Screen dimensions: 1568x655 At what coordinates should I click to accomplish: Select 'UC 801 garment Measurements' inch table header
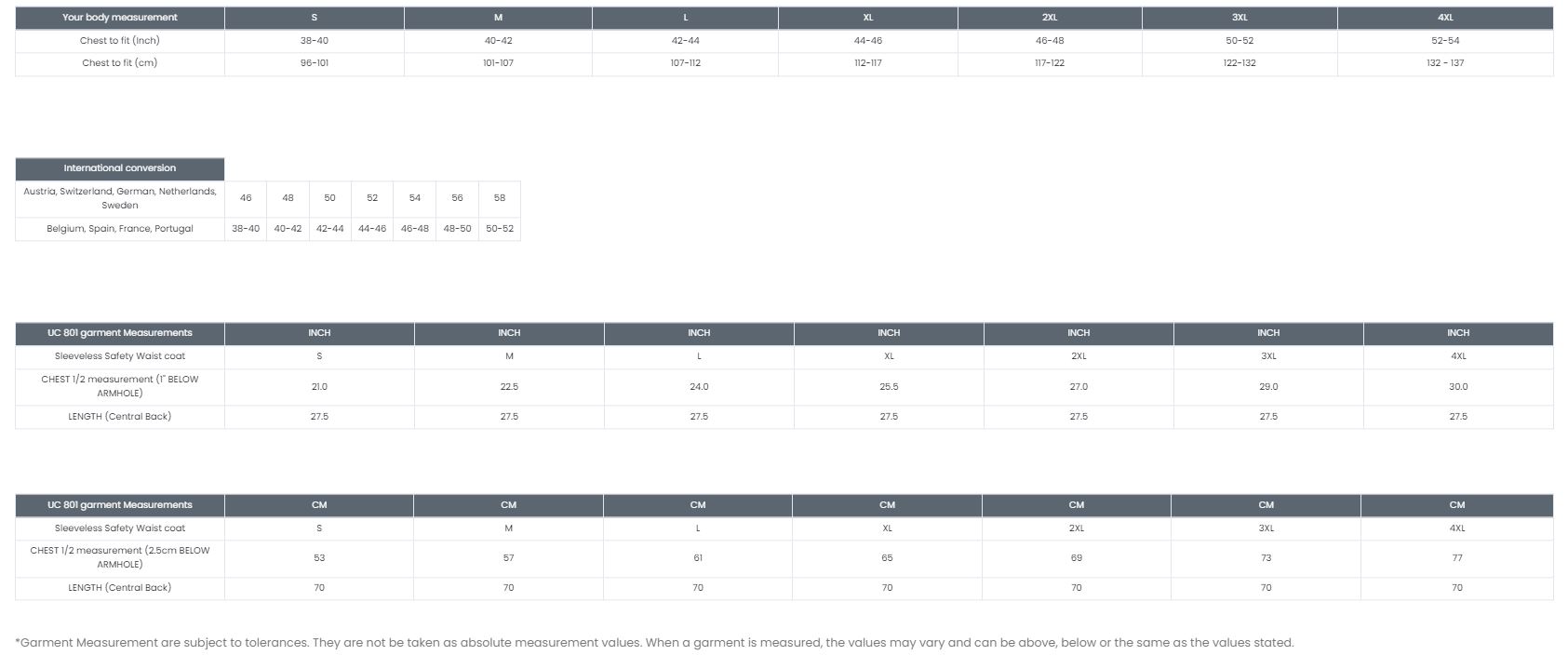120,333
